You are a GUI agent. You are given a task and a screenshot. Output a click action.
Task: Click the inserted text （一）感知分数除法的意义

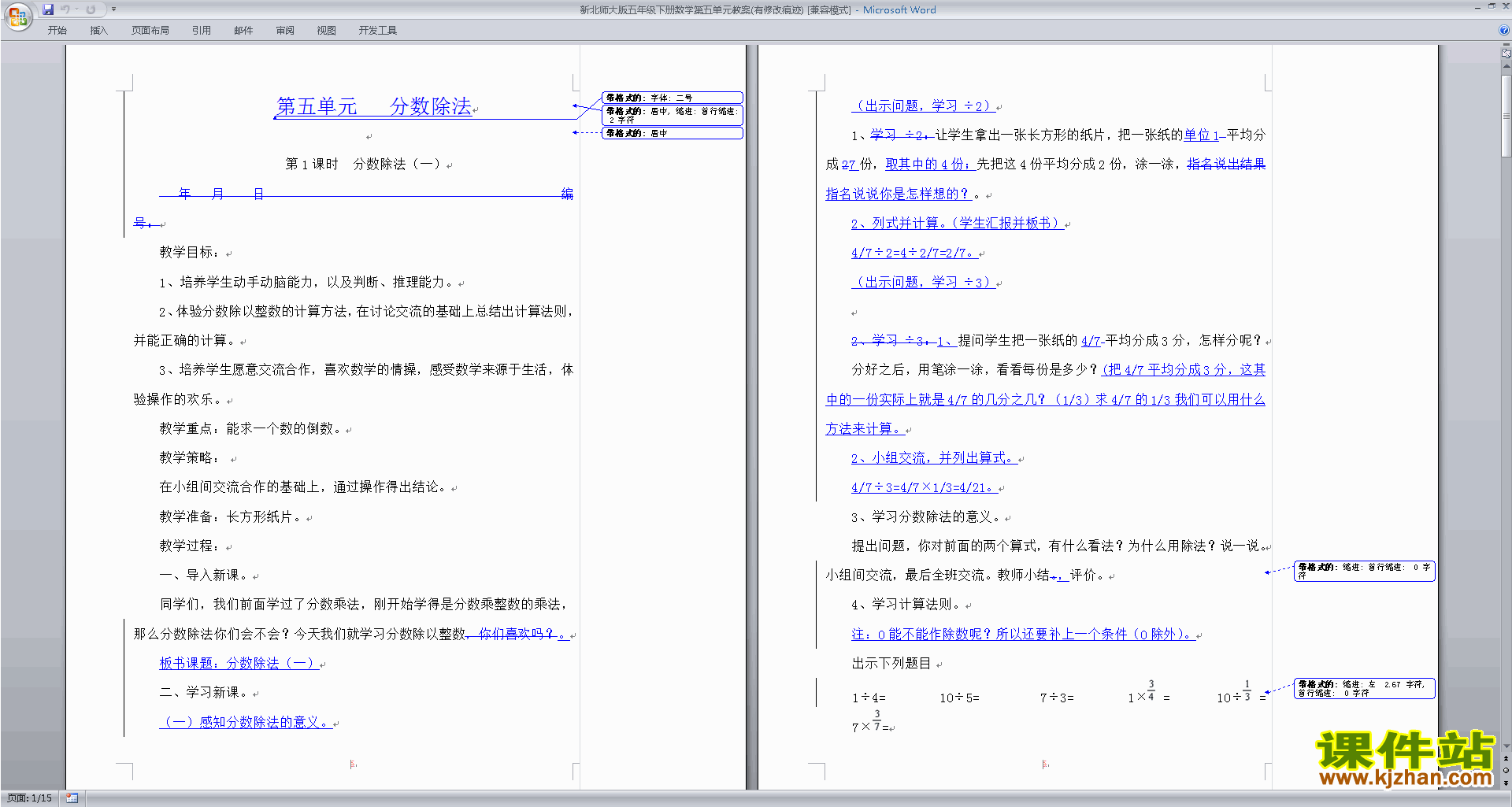click(245, 723)
